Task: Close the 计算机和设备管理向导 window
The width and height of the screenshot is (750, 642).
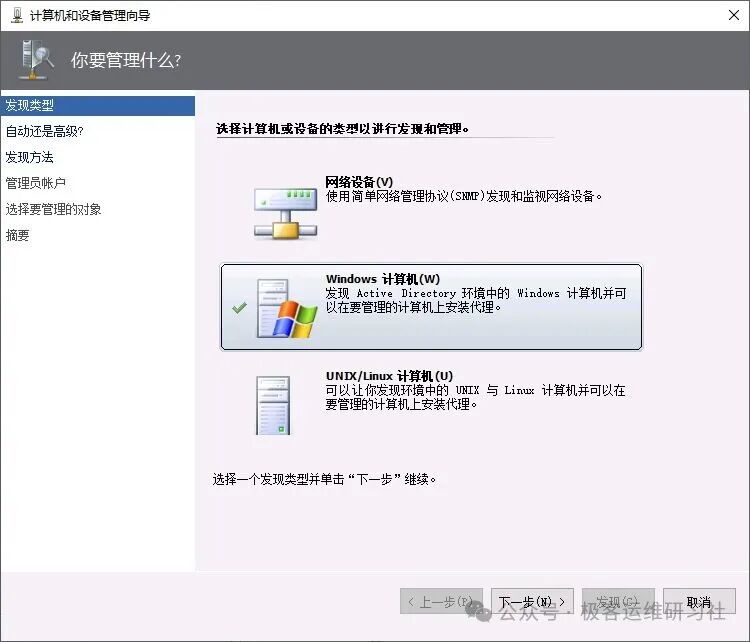Action: 734,15
